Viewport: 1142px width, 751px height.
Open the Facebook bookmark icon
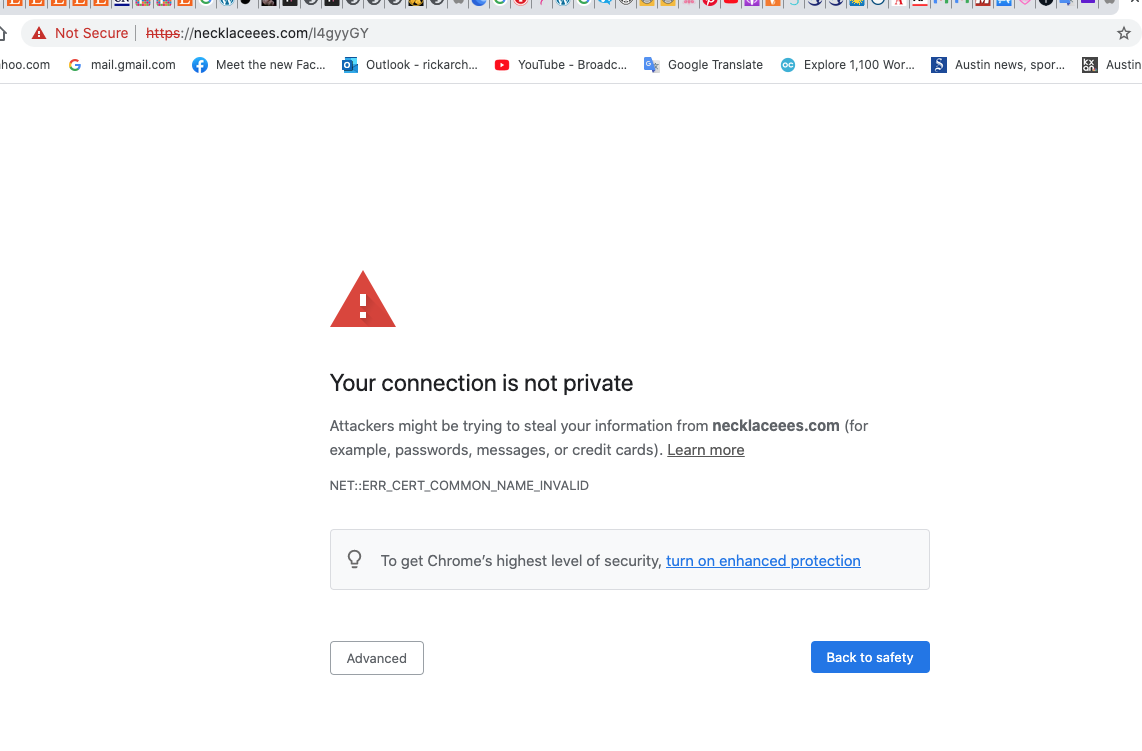pos(200,65)
